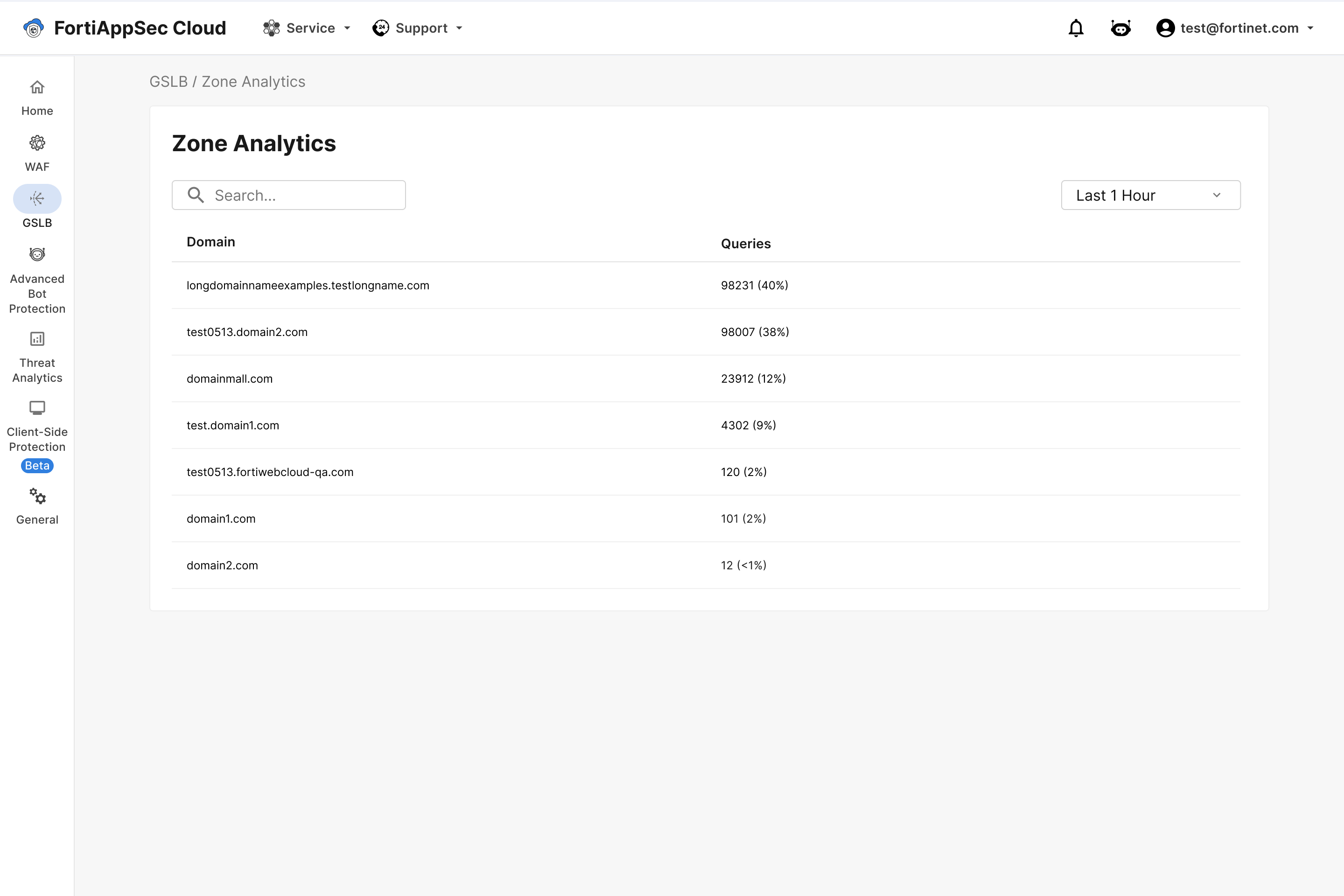
Task: Open the notifications bell icon
Action: [x=1075, y=28]
